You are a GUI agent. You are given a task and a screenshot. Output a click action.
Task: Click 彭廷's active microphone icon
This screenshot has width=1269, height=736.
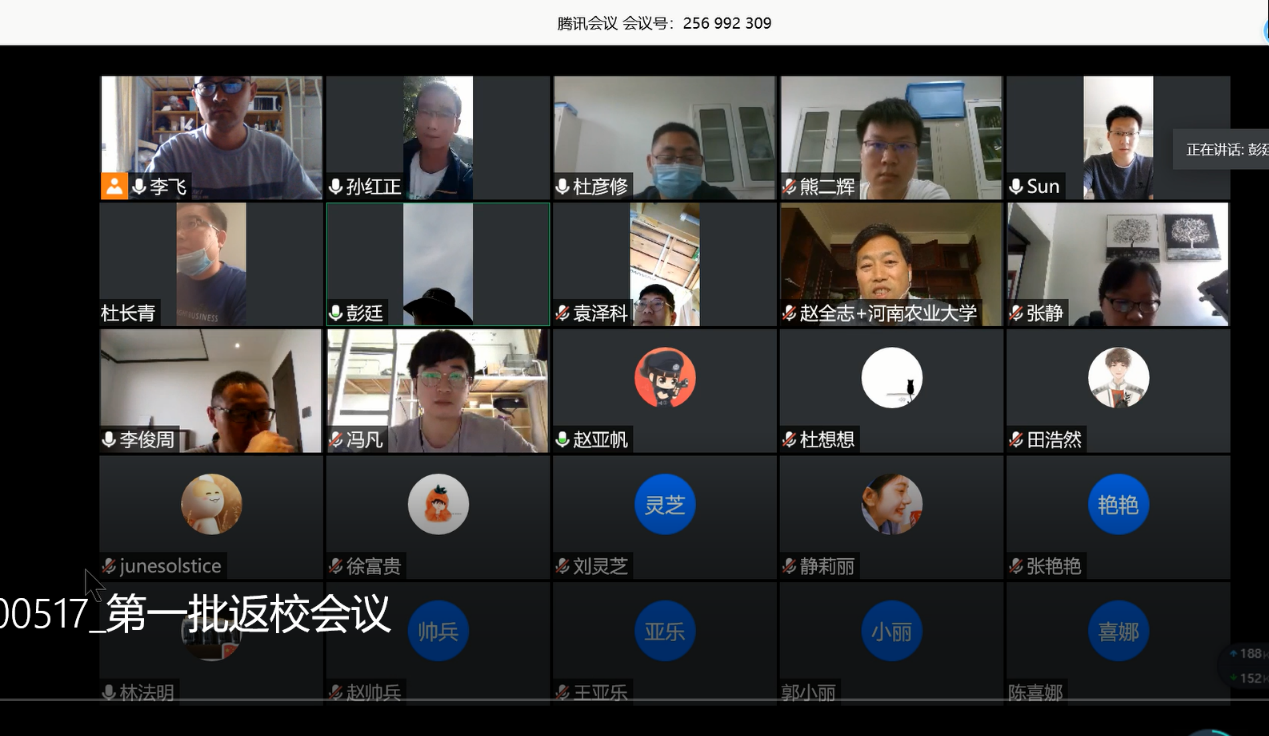tap(336, 313)
